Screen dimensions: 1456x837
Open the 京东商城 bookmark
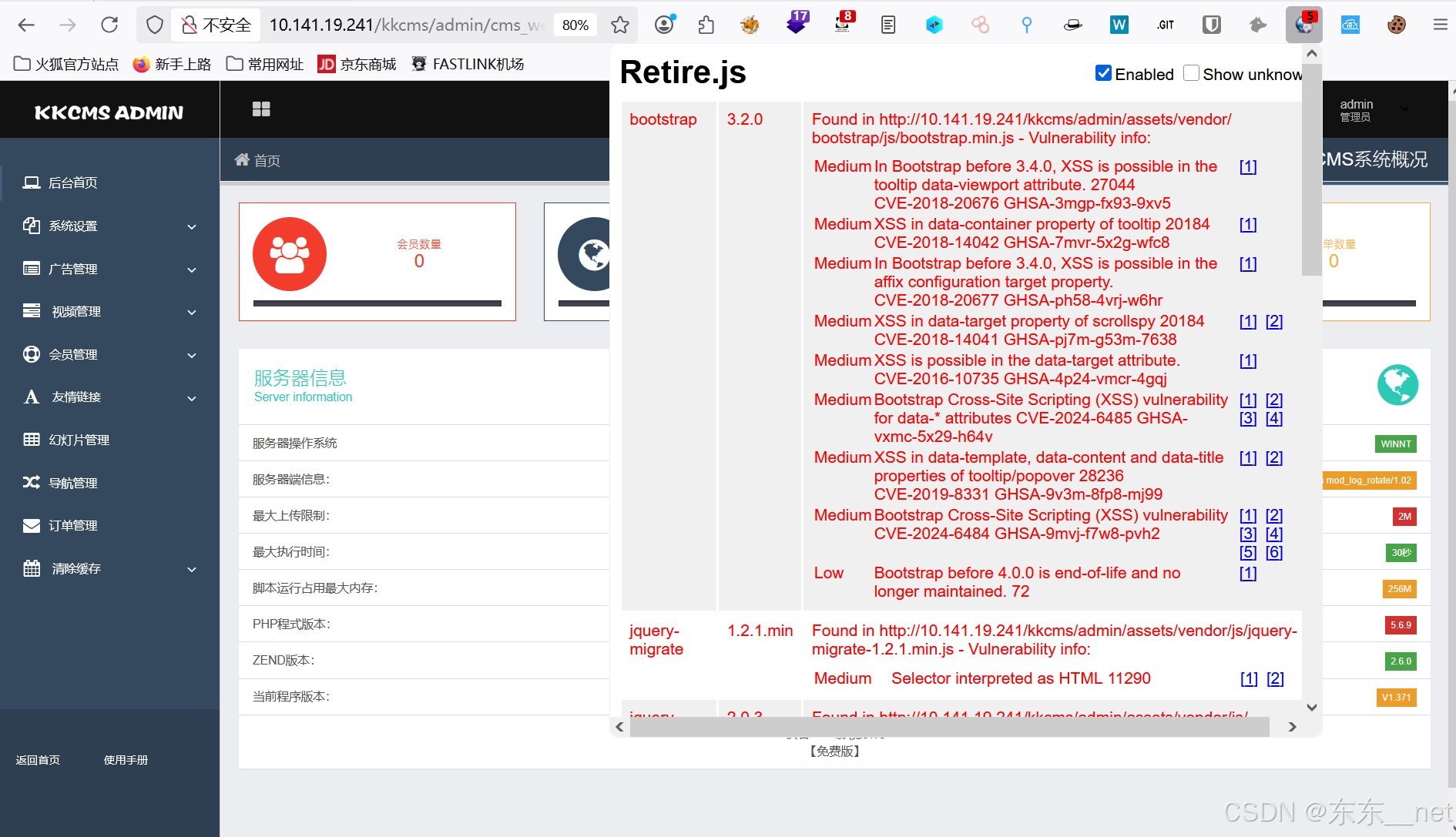point(357,64)
